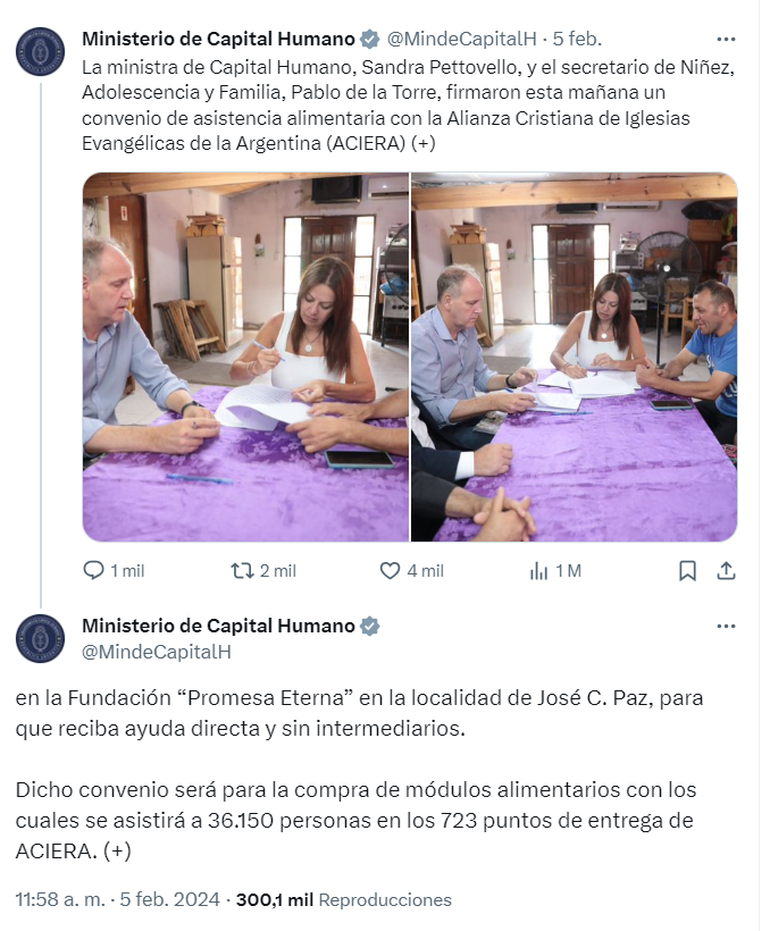
Task: Click Ministerio de Capital Humano name in second tweet
Action: coord(218,626)
